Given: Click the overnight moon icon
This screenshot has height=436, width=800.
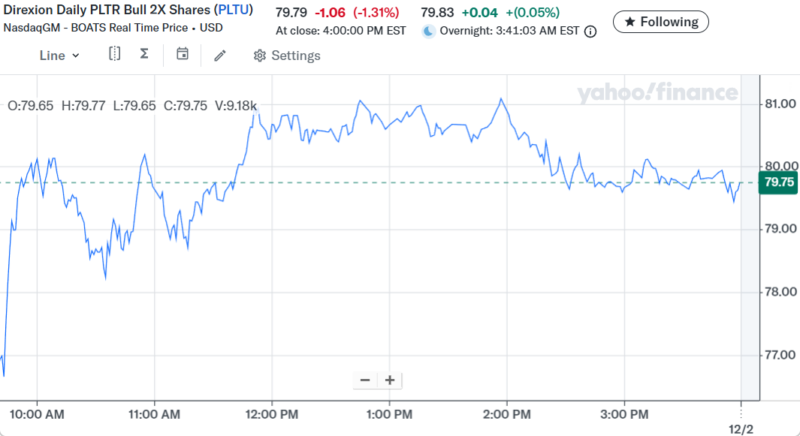Looking at the screenshot, I should point(429,32).
